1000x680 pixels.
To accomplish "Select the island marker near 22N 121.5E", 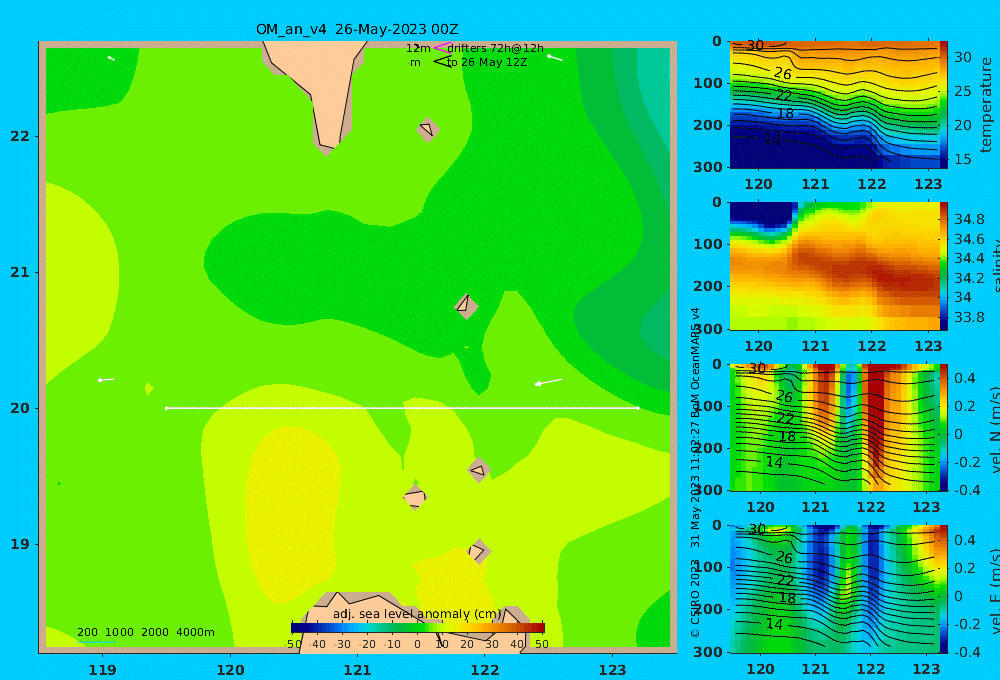I will [x=428, y=129].
